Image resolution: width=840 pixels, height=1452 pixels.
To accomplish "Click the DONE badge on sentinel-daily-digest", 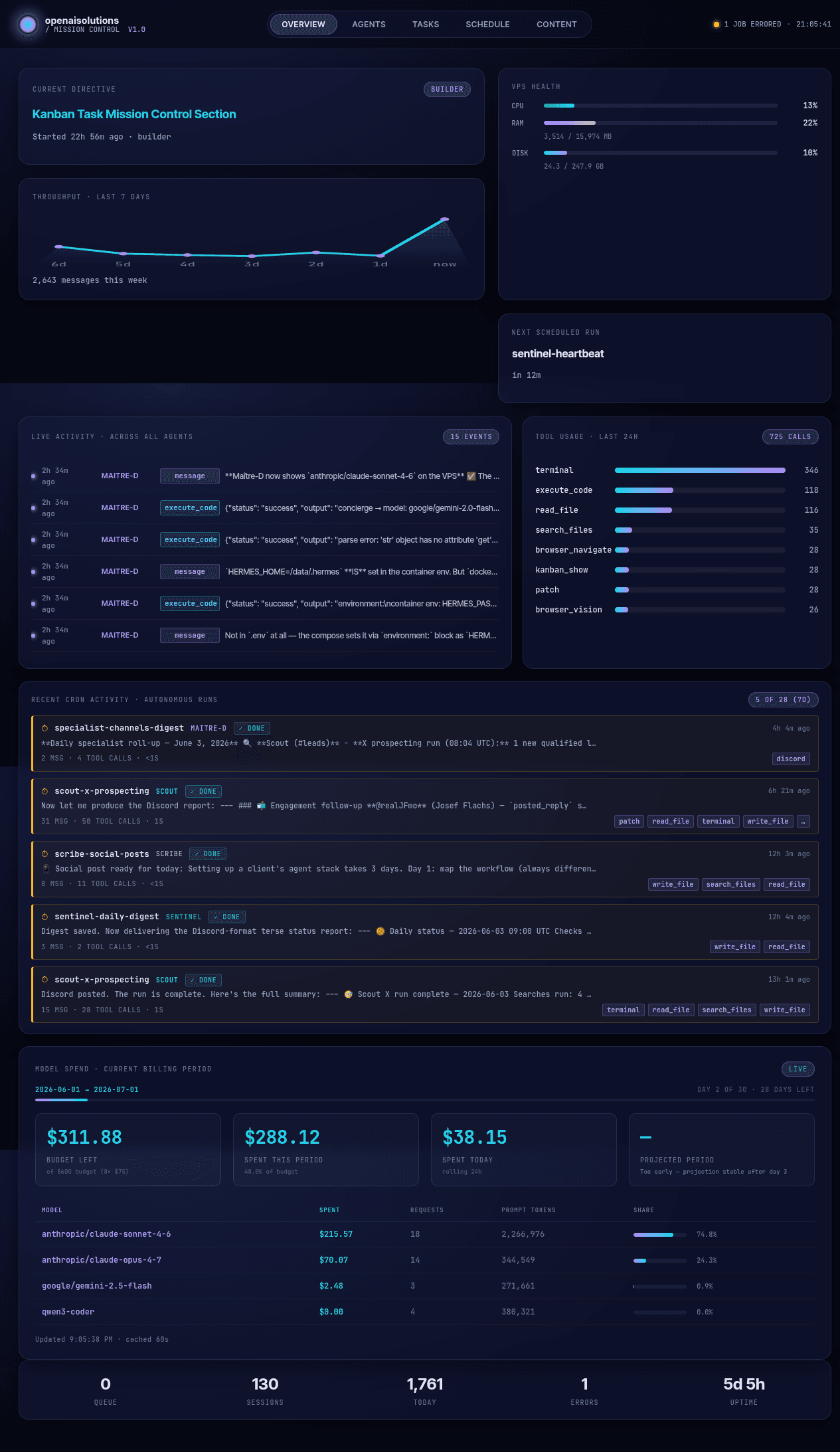I will pyautogui.click(x=227, y=917).
